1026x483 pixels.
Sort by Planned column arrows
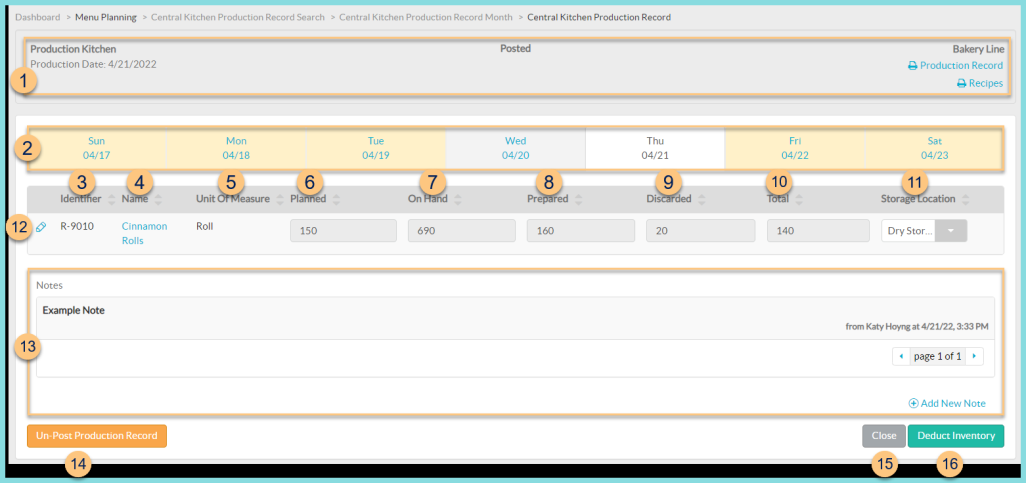coord(336,200)
